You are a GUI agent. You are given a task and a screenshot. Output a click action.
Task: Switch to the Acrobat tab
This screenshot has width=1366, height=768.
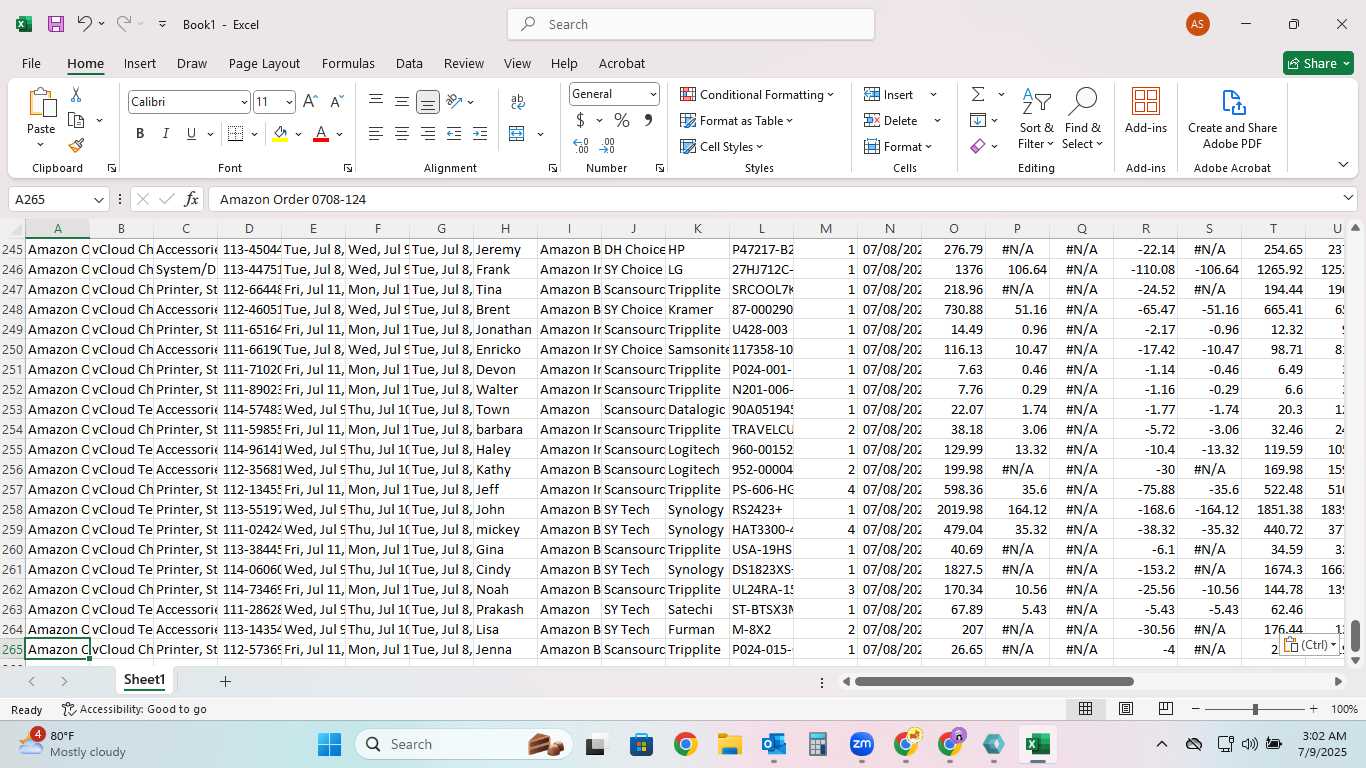pyautogui.click(x=622, y=63)
